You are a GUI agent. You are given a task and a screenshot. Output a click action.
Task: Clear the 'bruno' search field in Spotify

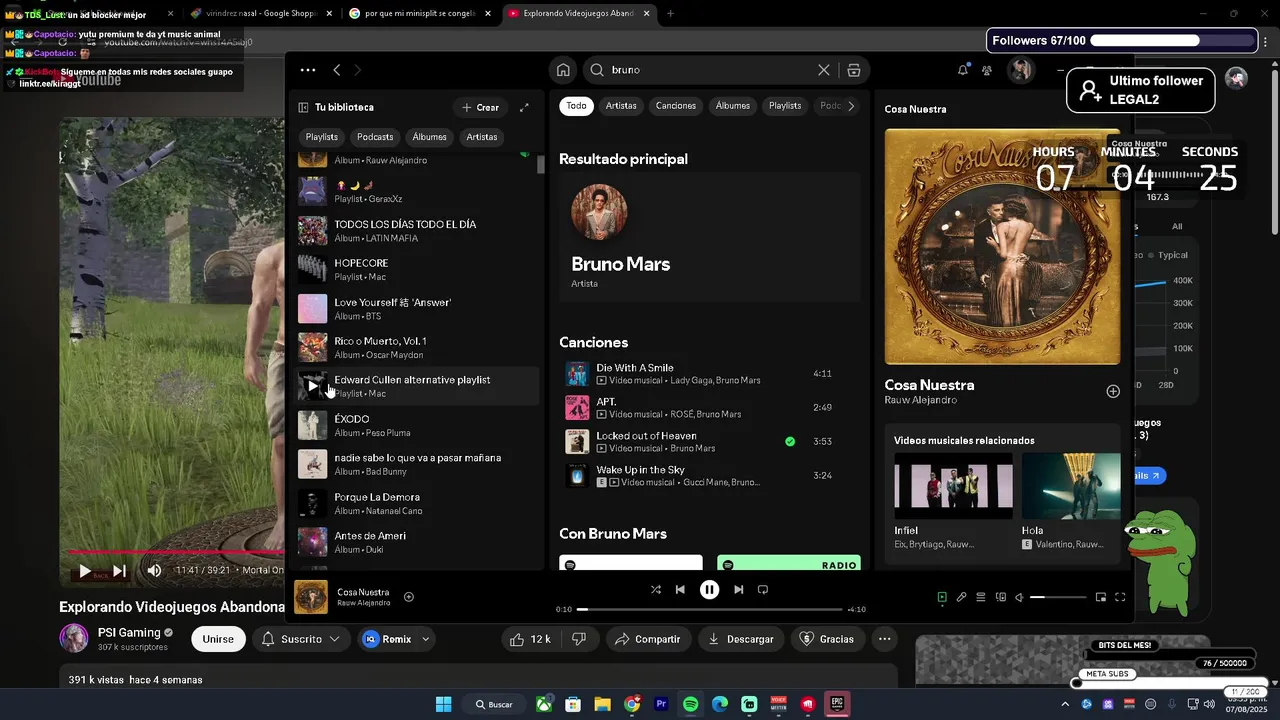(x=824, y=70)
